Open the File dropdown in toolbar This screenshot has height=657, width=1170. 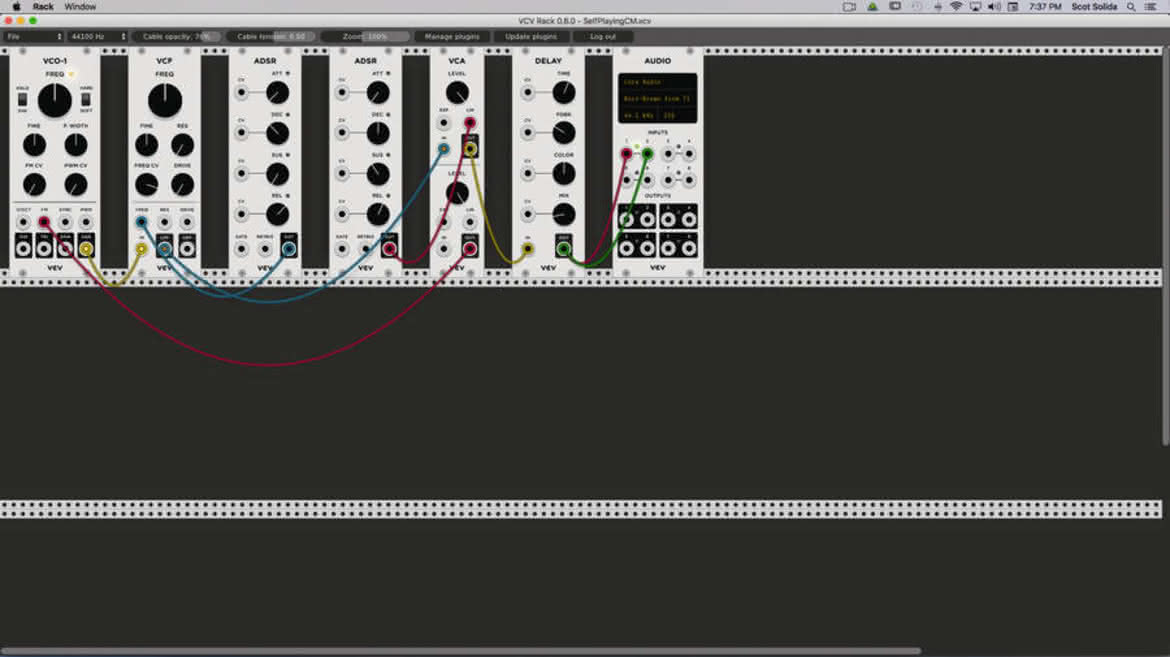pyautogui.click(x=34, y=36)
